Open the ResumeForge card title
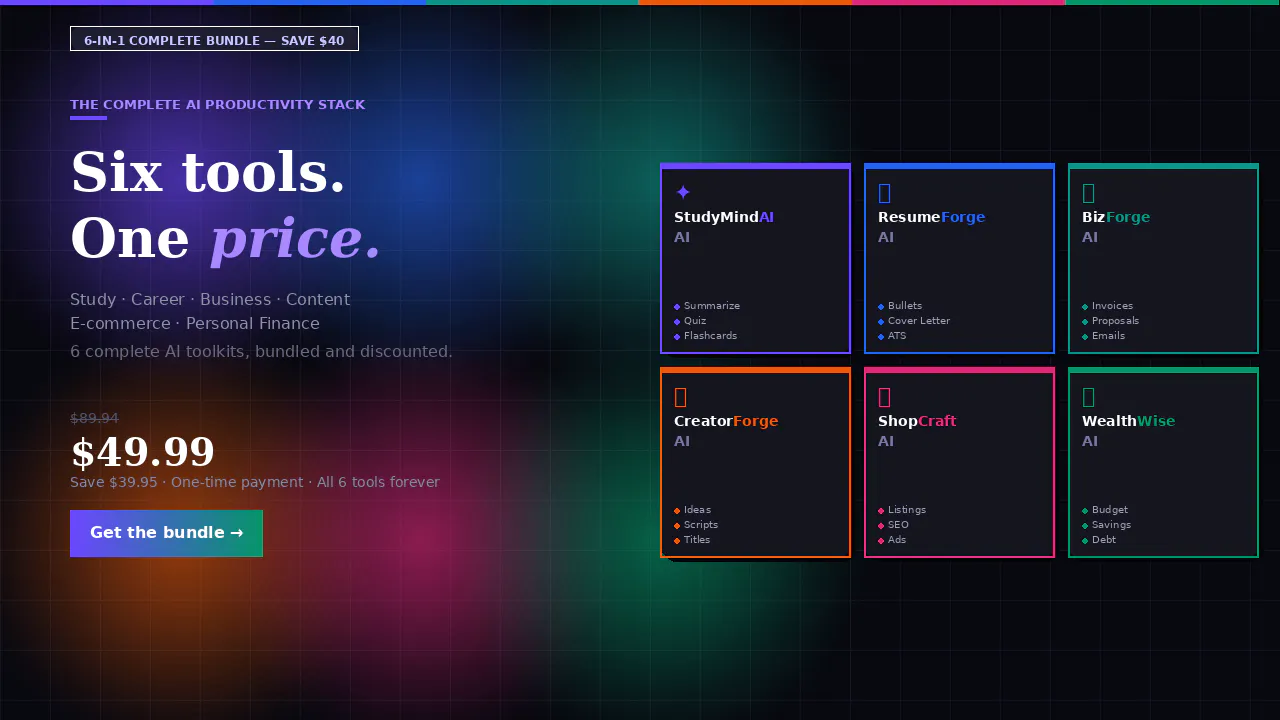1280x720 pixels. point(932,217)
